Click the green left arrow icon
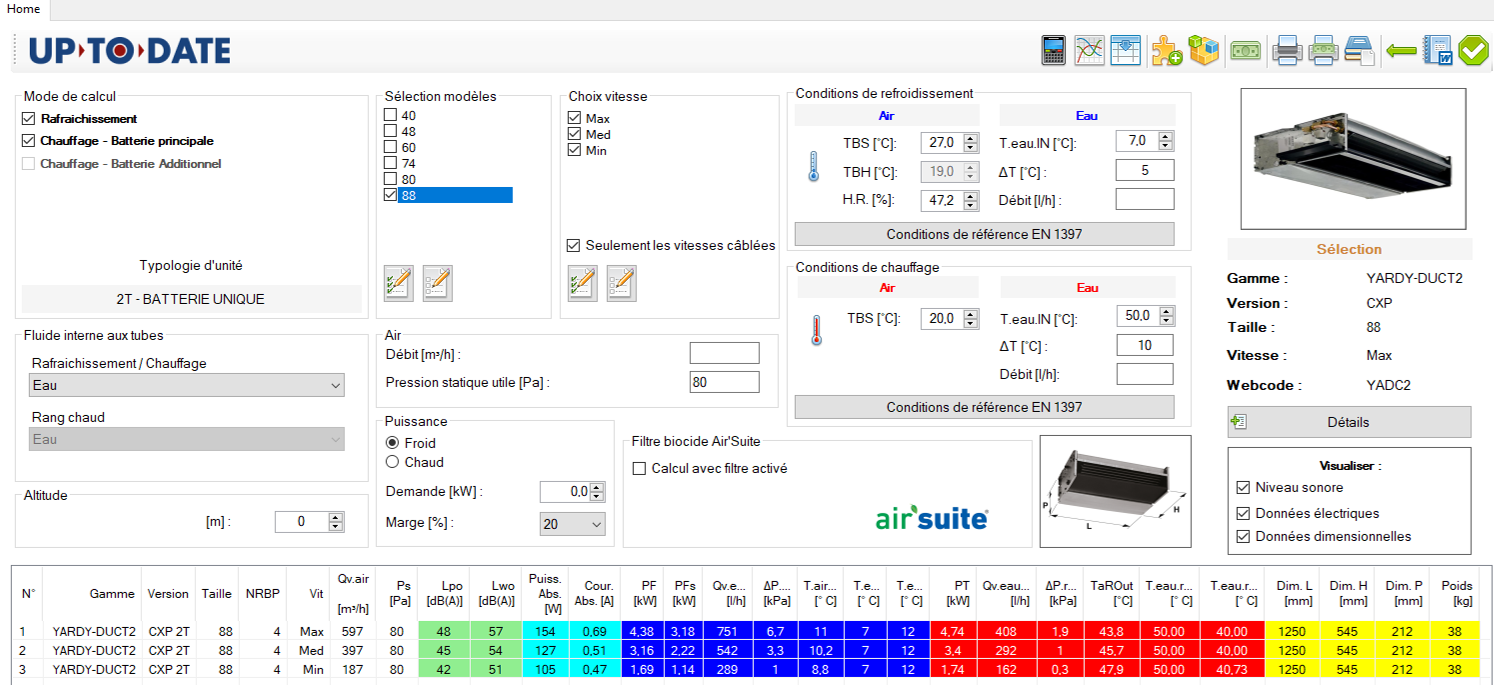 coord(1401,50)
